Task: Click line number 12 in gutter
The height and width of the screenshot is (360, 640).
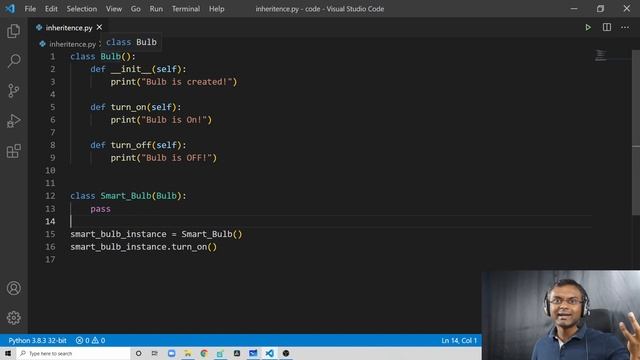Action: click(50, 196)
